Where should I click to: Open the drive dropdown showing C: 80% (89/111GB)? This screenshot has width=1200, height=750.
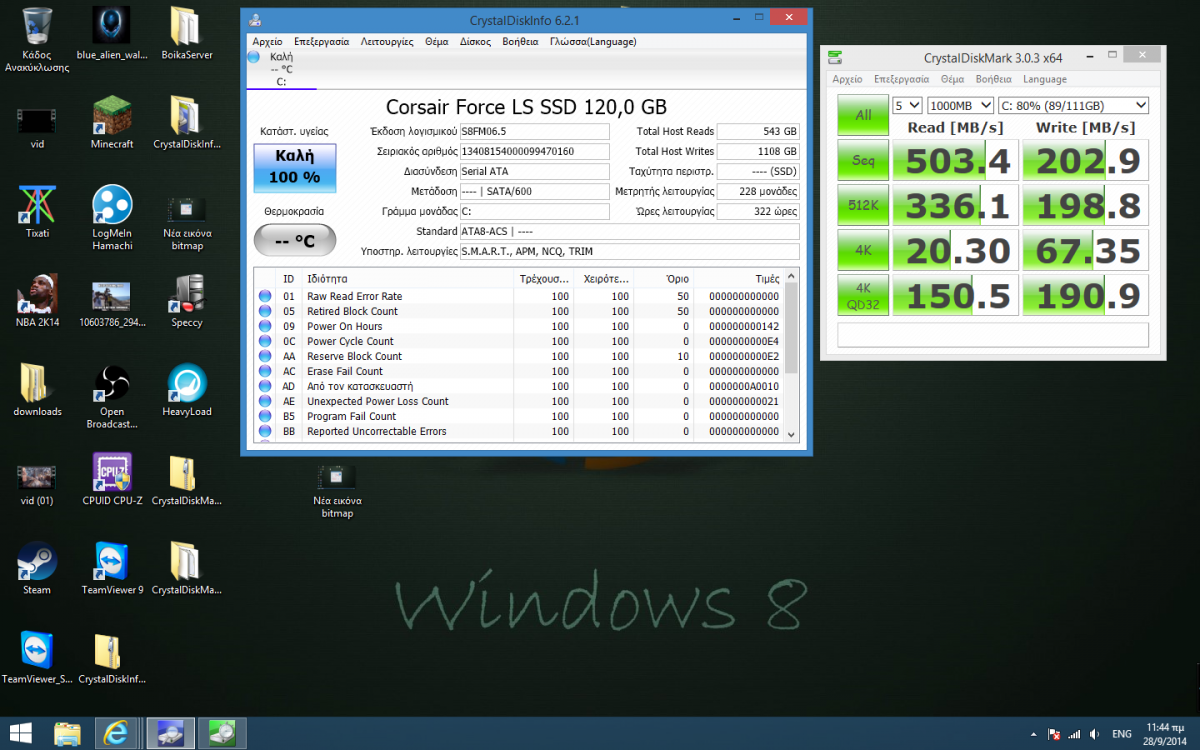[x=1073, y=105]
